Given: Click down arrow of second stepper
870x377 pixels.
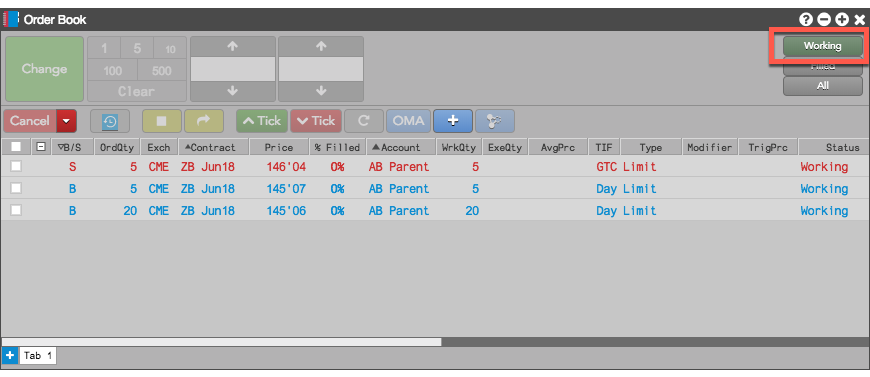Looking at the screenshot, I should 321,91.
